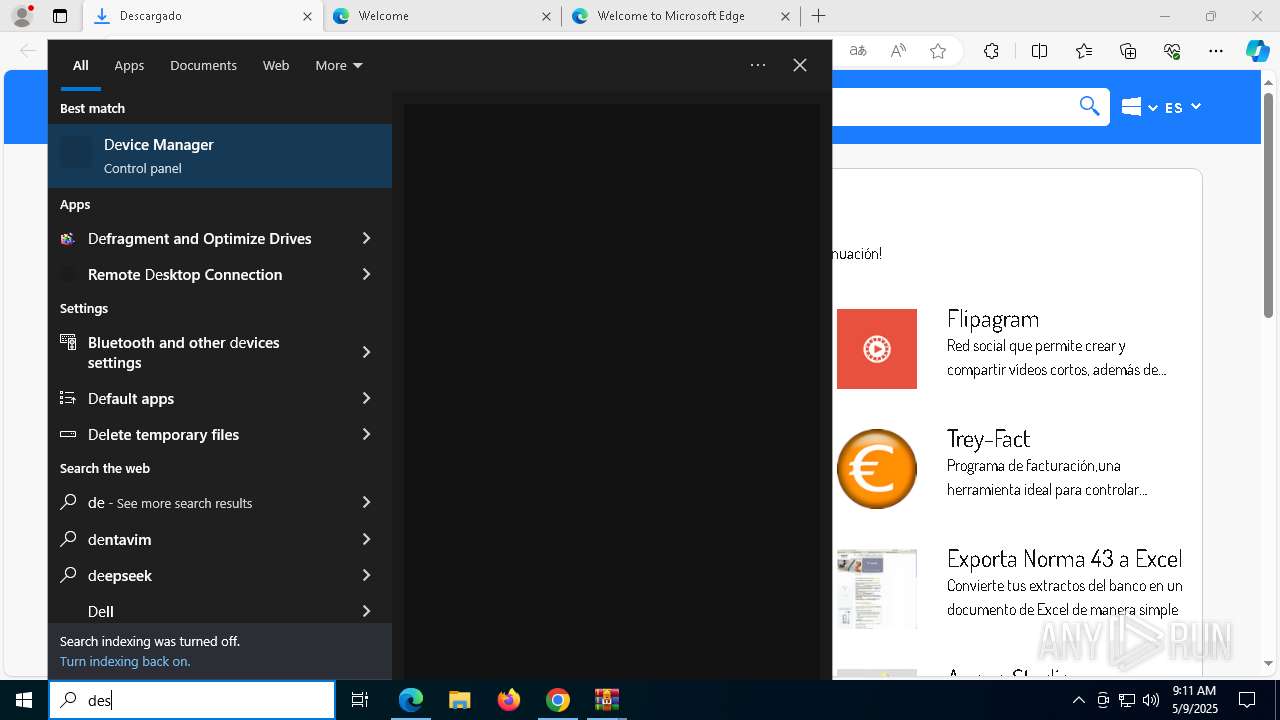Expand arrow for Default apps
Screen dimensions: 1280x720
click(366, 399)
